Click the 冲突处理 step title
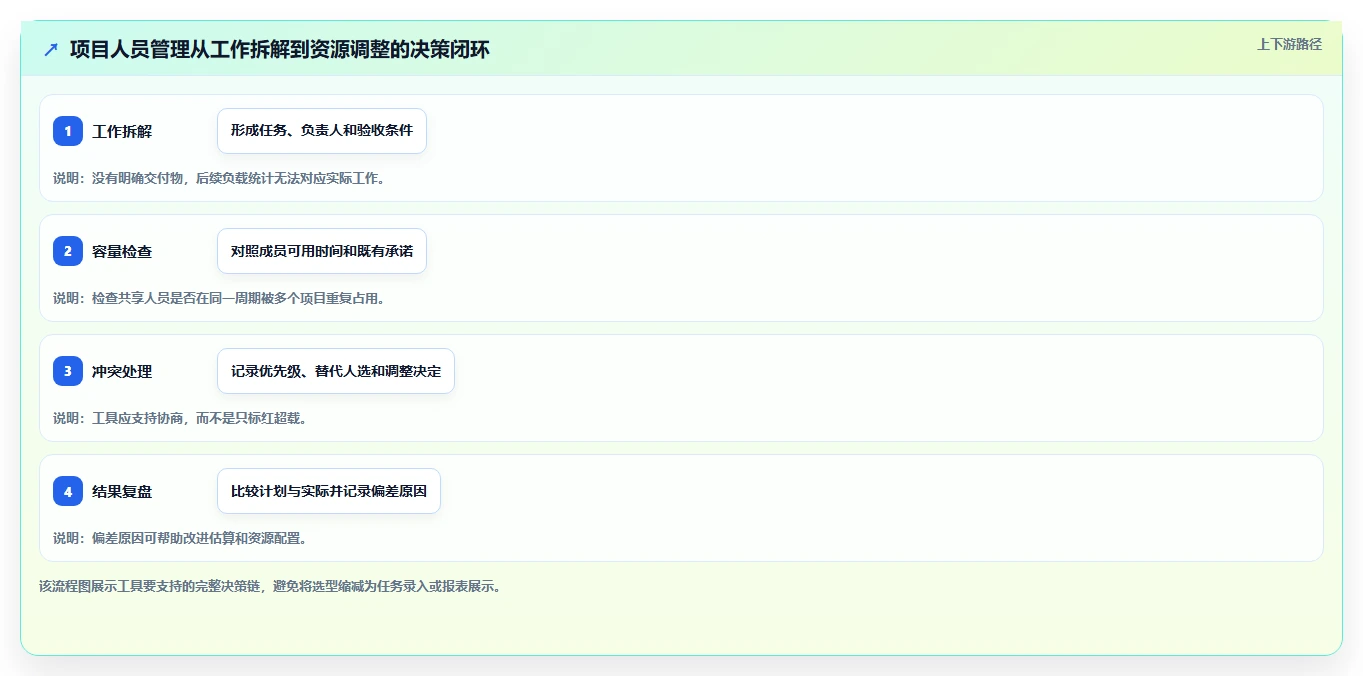1363x676 pixels. click(122, 372)
